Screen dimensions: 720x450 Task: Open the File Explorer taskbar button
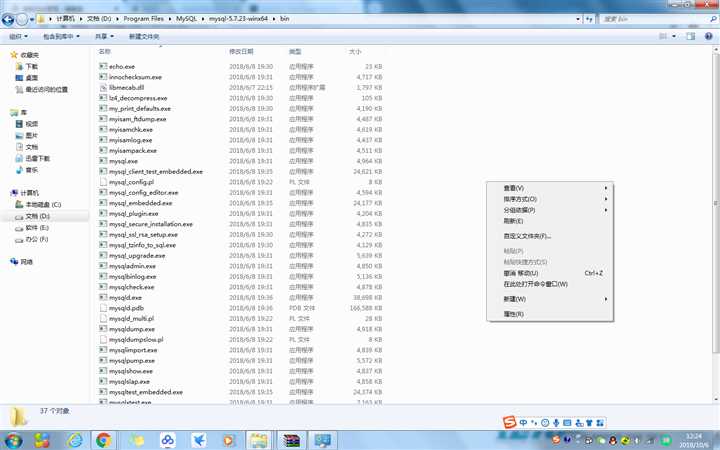[259, 441]
